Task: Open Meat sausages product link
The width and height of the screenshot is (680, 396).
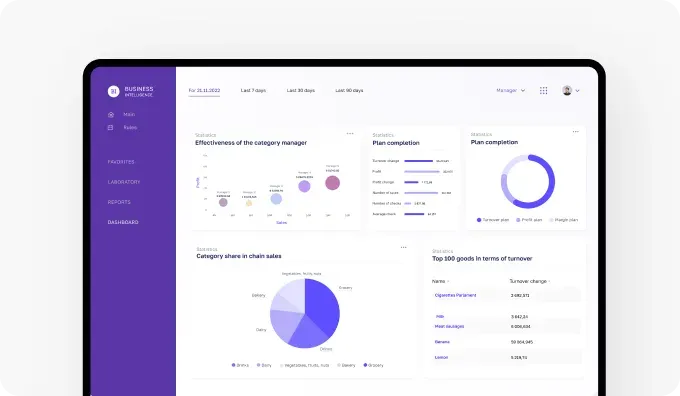Action: pyautogui.click(x=449, y=326)
